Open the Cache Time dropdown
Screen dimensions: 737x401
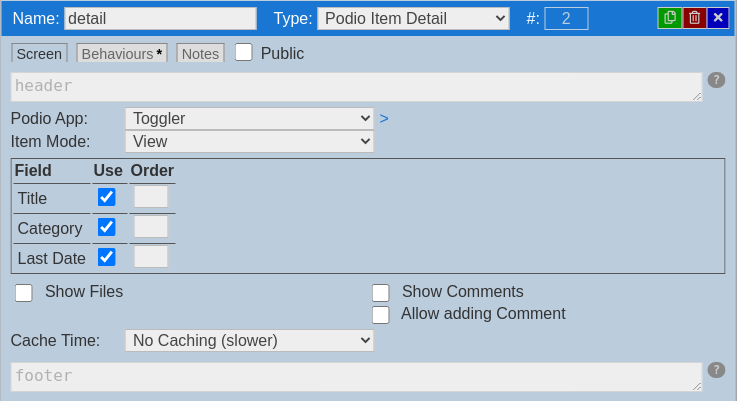tap(249, 340)
